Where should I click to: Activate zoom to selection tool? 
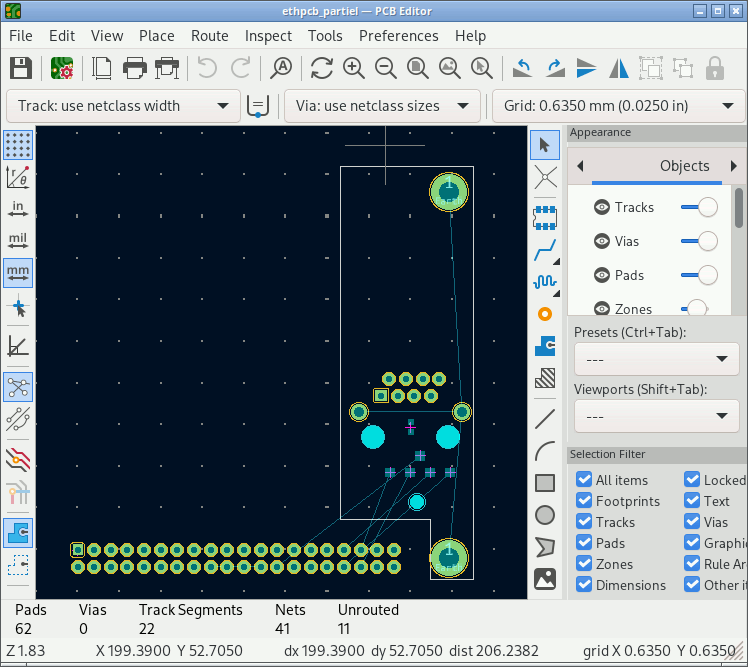click(481, 68)
